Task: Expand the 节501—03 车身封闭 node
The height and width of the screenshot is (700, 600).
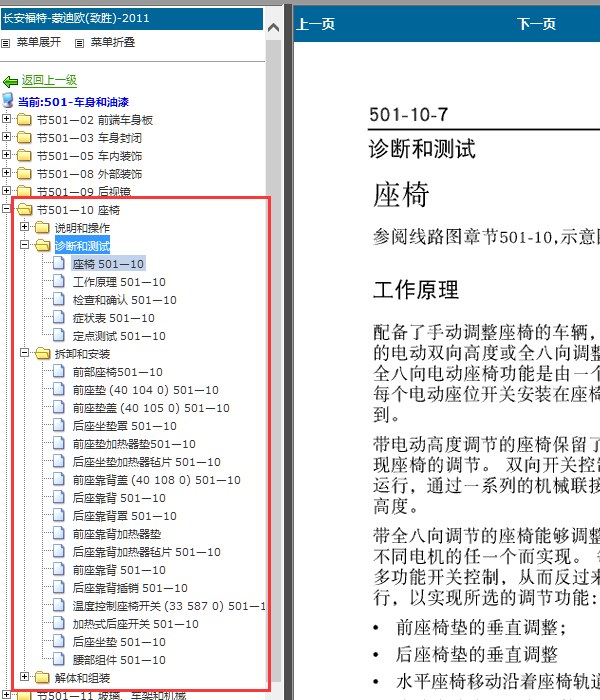Action: (x=6, y=137)
